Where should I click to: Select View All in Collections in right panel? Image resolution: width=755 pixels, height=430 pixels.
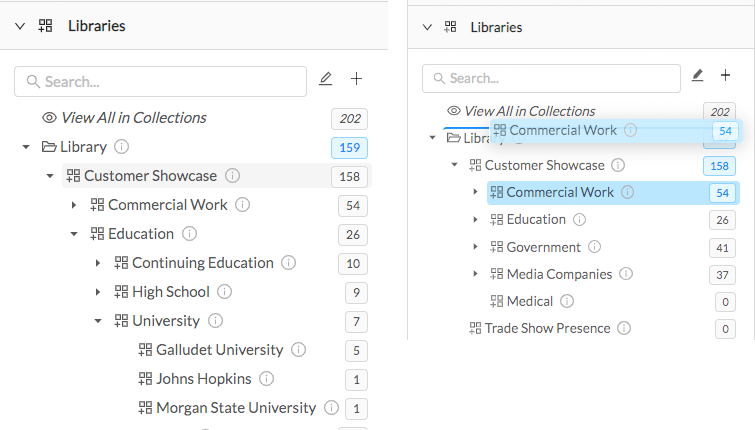529,111
